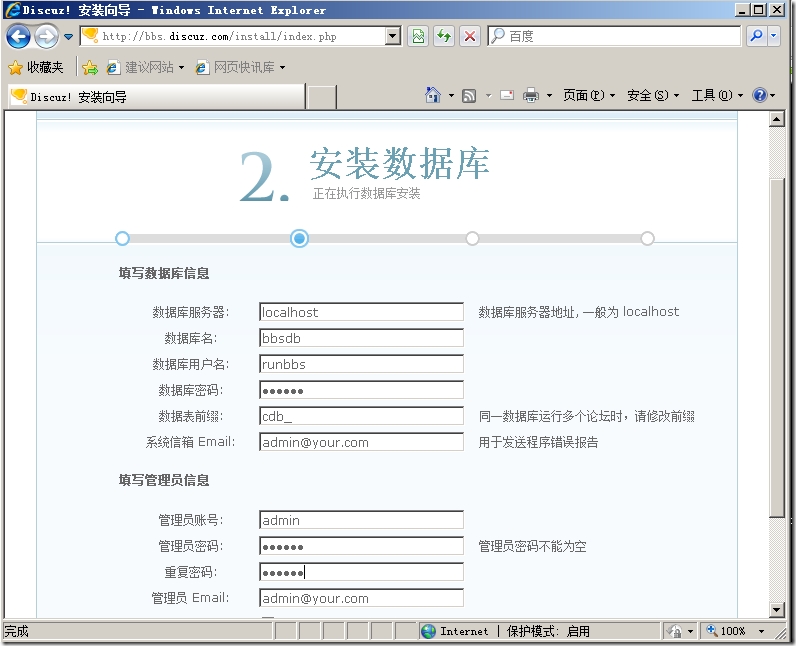Click the 用于发送程序错误报告 hint text

tap(538, 442)
